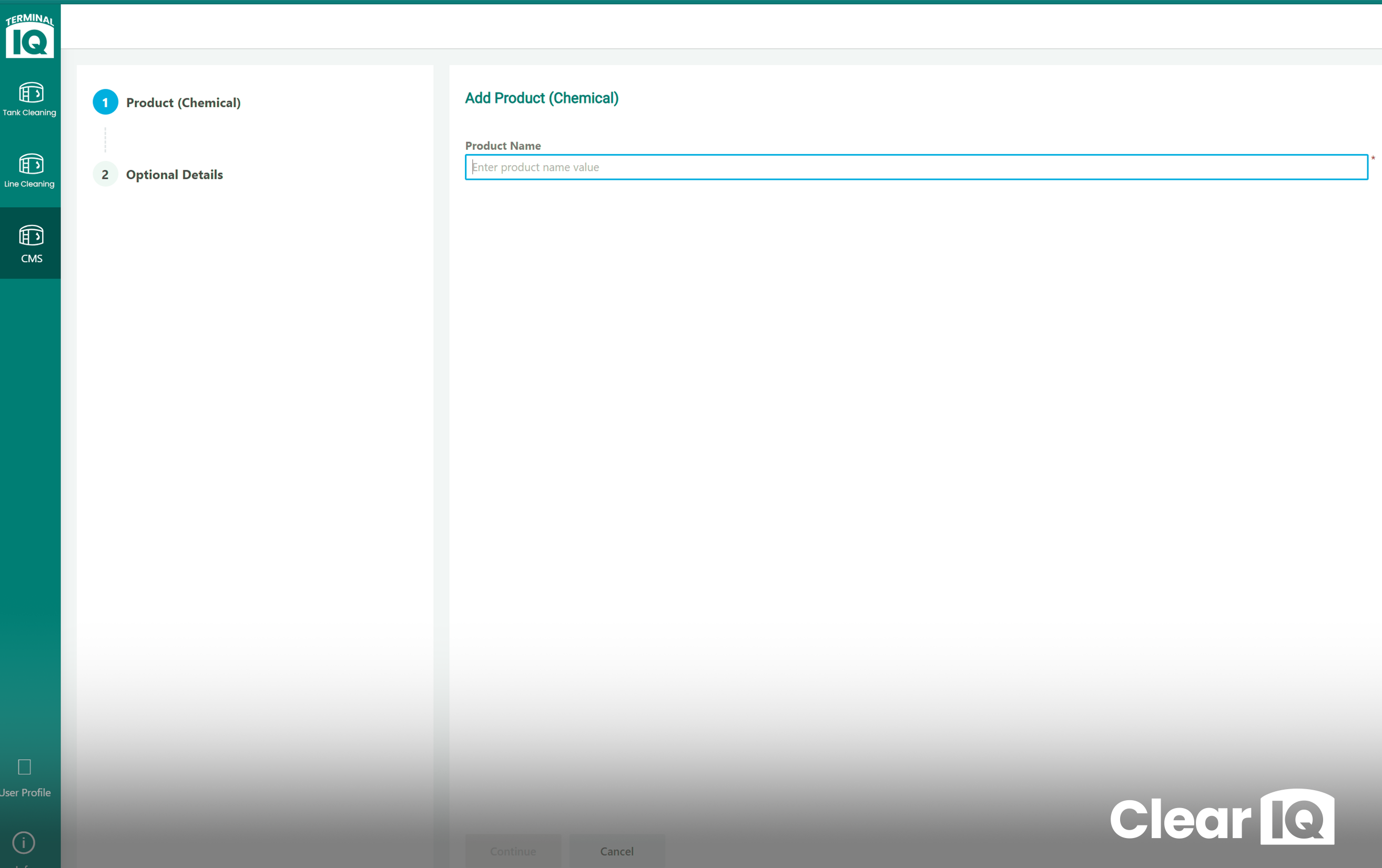This screenshot has height=868, width=1382.
Task: Click the gray step 2 circle indicator
Action: point(105,174)
